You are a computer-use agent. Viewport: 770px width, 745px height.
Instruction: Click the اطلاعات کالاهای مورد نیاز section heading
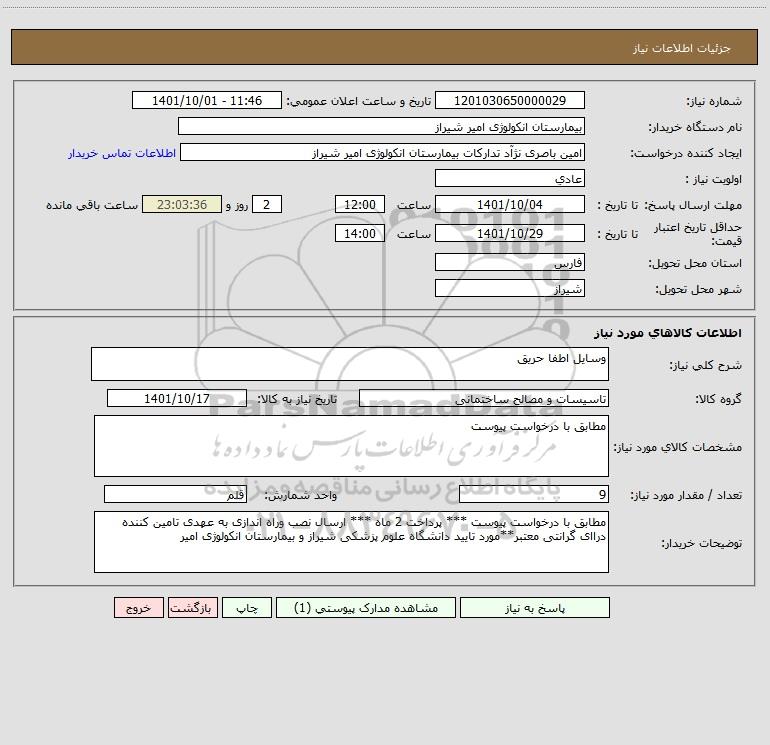point(668,333)
